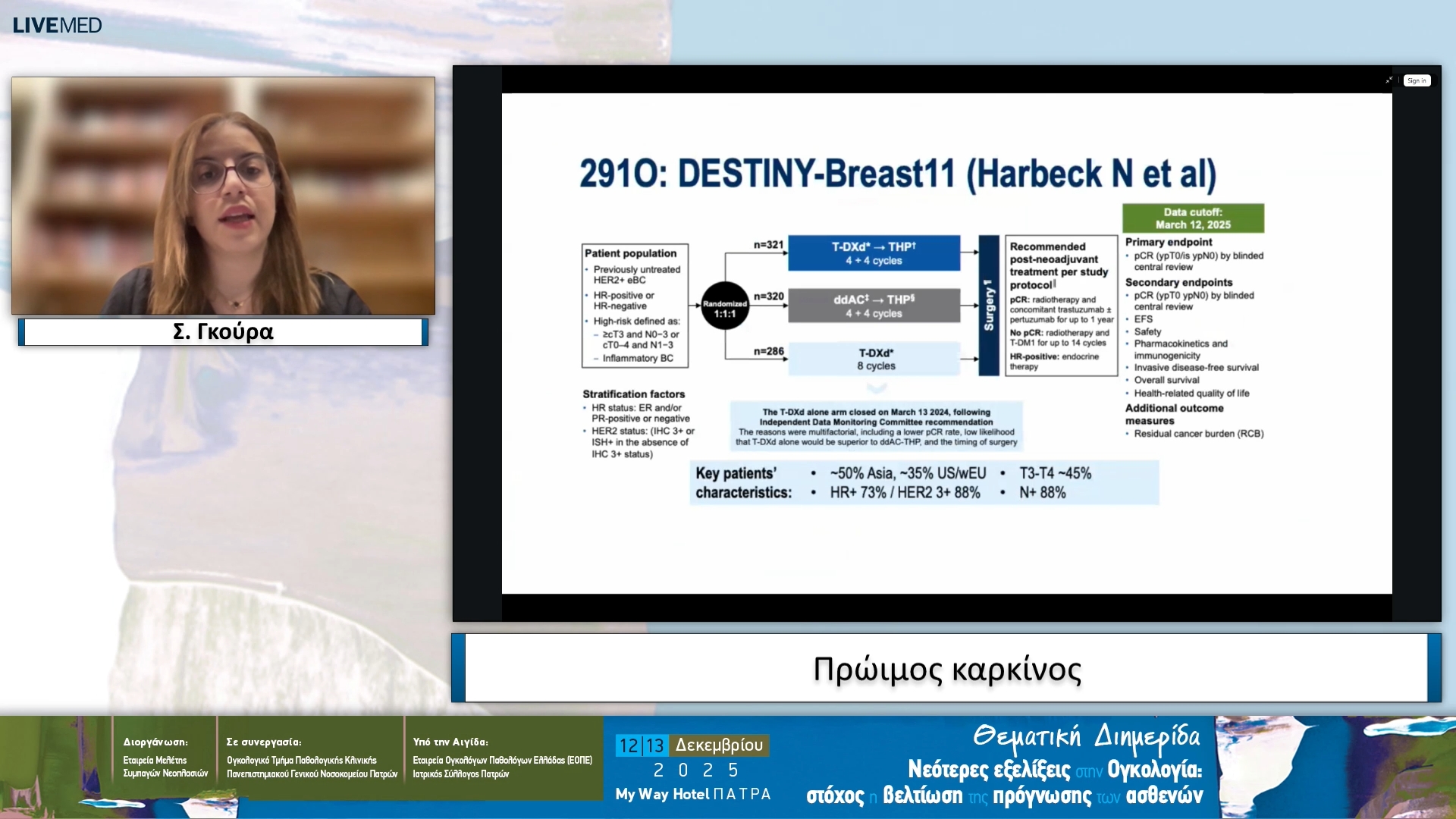The height and width of the screenshot is (819, 1456).
Task: Click the Recommended post-neoadjuvant treatment box
Action: pyautogui.click(x=1061, y=306)
